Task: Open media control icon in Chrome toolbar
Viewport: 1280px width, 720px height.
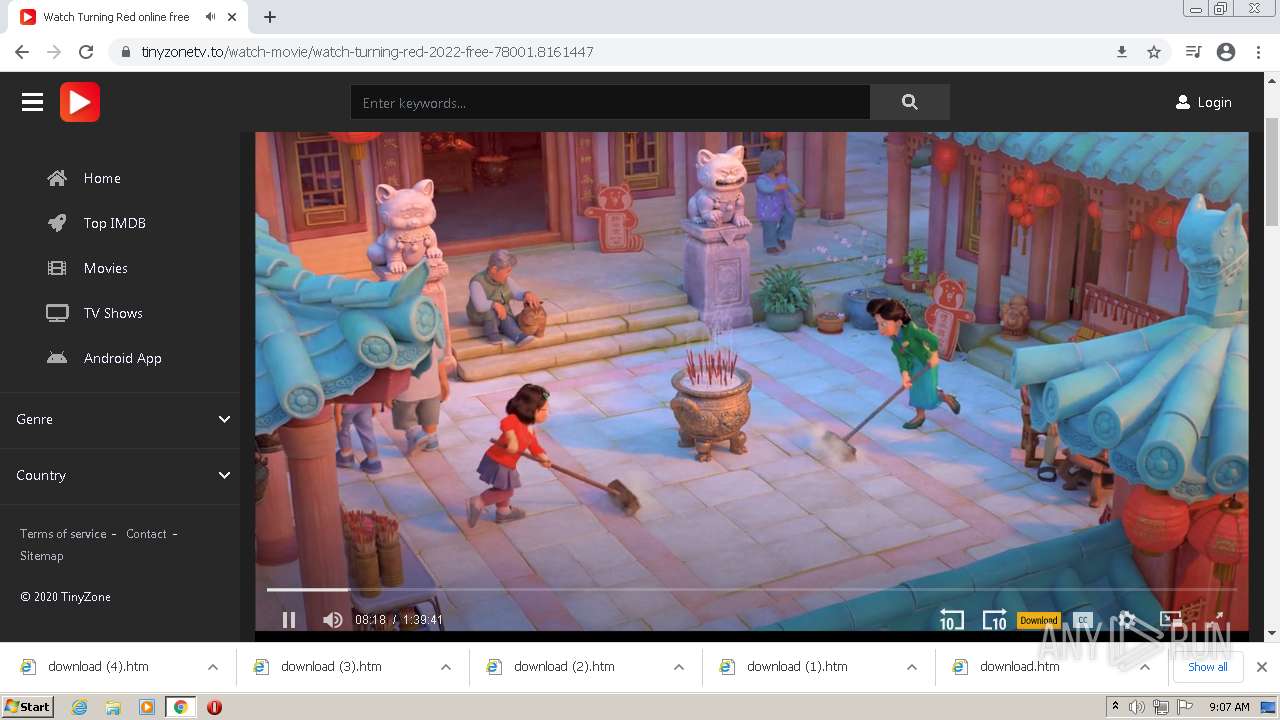Action: coord(1193,52)
